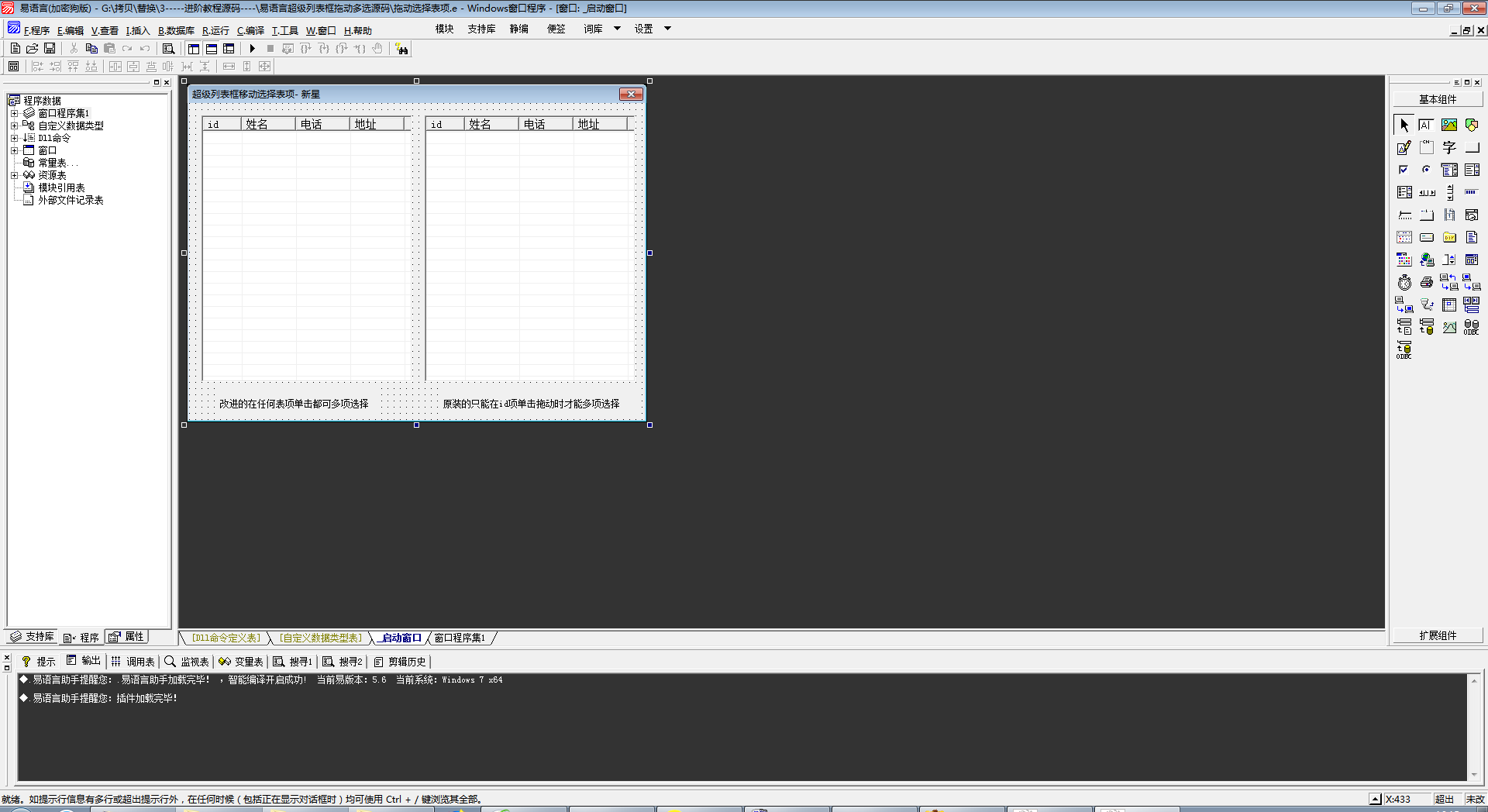
Task: Open the 输出 tab in the bottom panel
Action: [x=84, y=661]
